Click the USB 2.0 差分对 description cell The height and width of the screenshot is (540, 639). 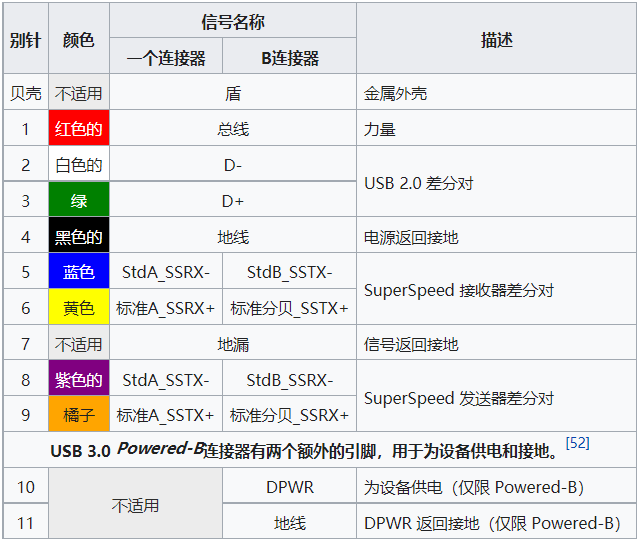coord(418,183)
